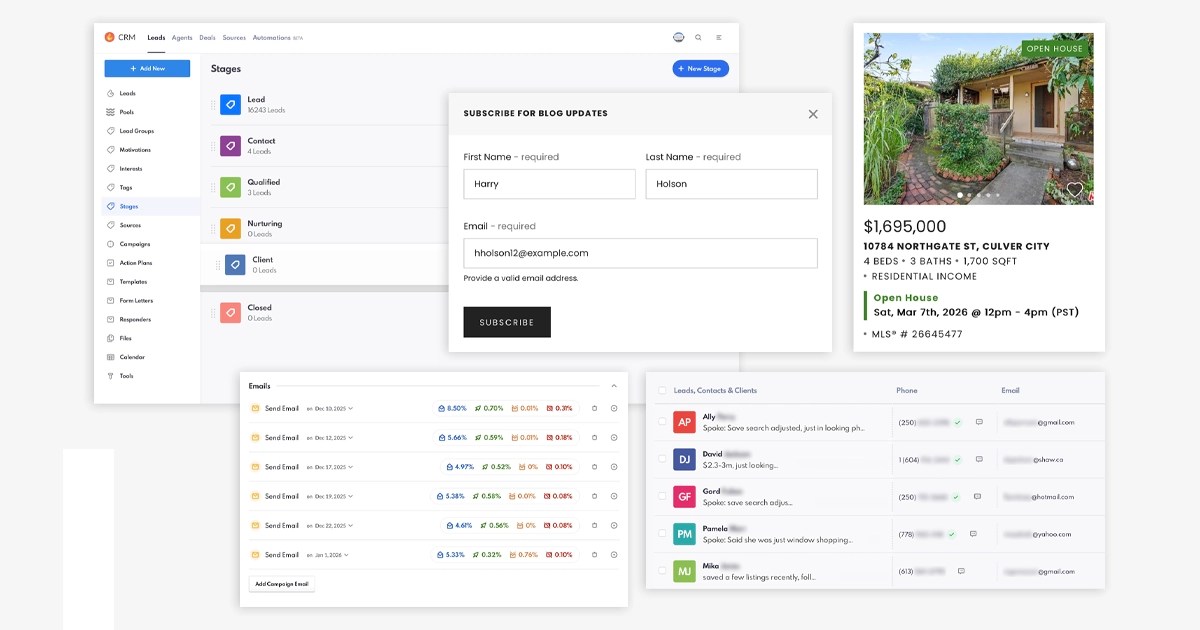Click the circle options icon on Dec 10 email row
1200x630 pixels.
coord(614,408)
